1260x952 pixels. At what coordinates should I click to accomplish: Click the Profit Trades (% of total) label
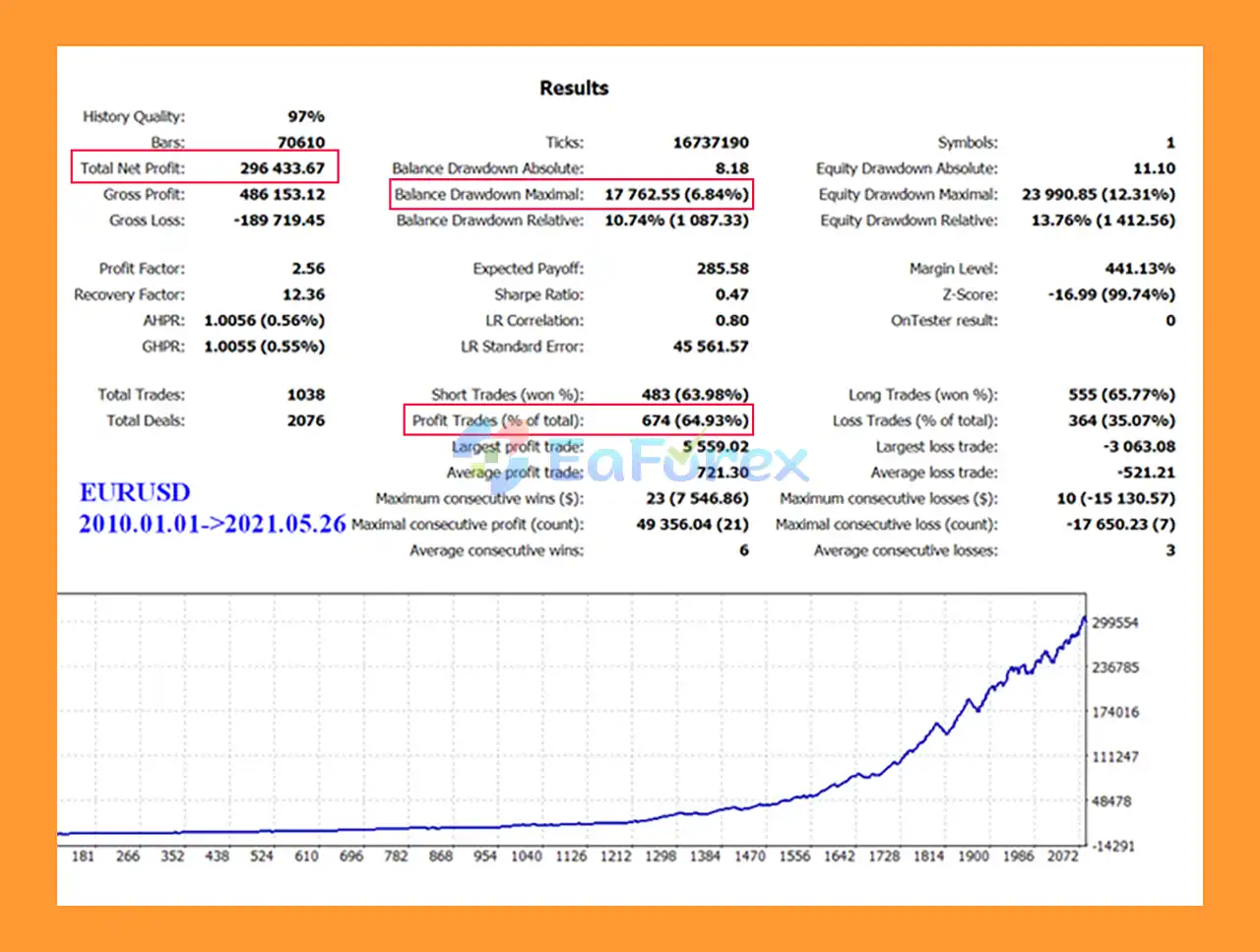pos(497,420)
